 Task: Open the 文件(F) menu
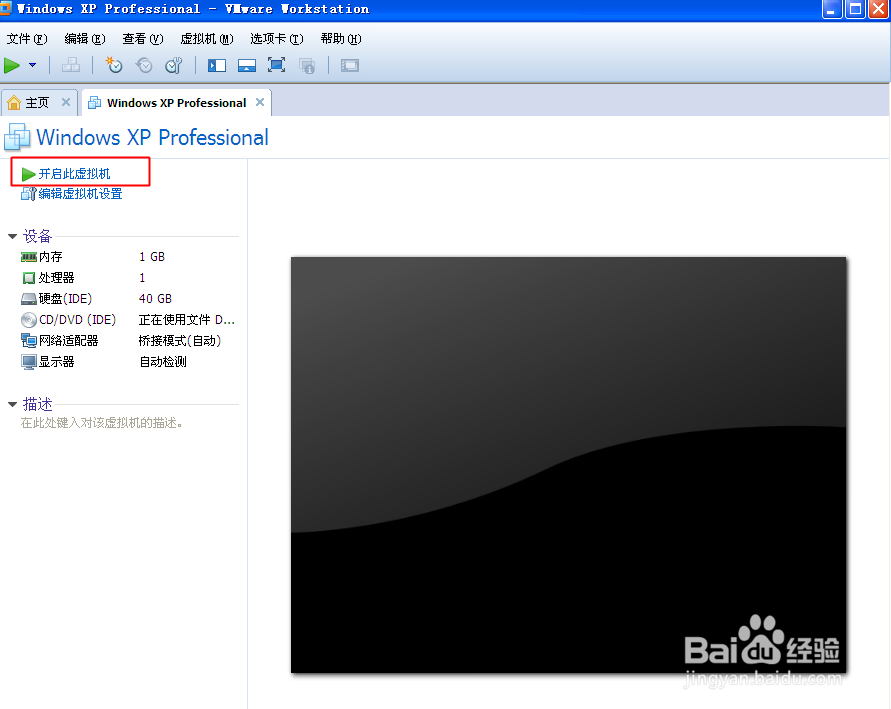point(27,39)
